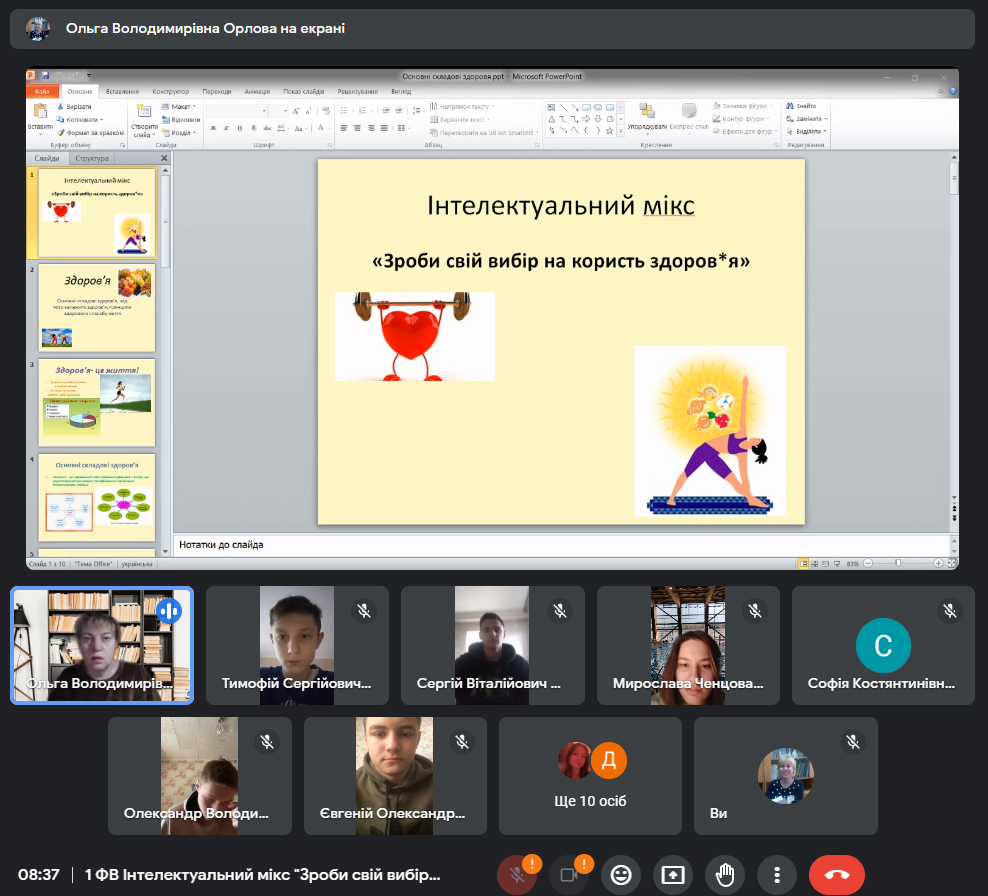Select slide 3 thumbnail "Здоров'я- це життя"
This screenshot has width=988, height=896.
[x=97, y=402]
